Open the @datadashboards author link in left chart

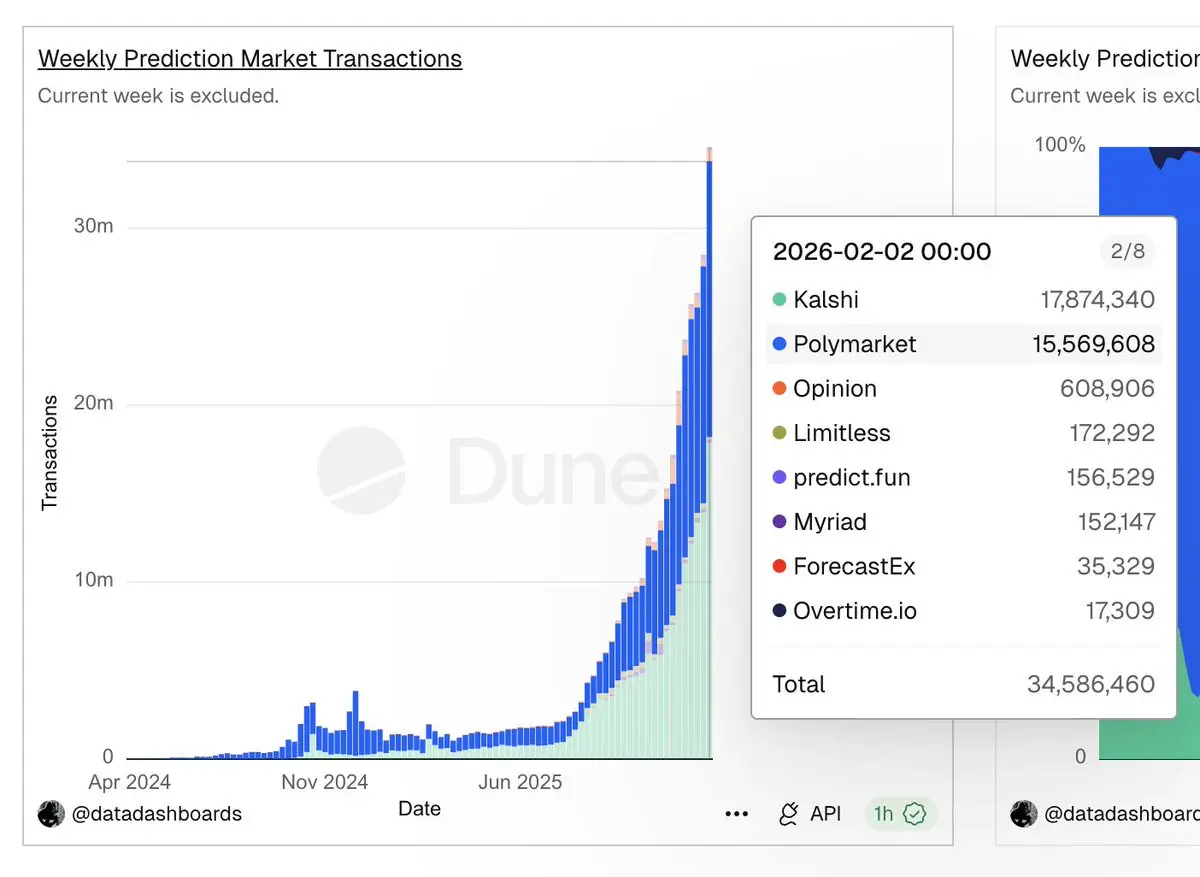pyautogui.click(x=157, y=814)
